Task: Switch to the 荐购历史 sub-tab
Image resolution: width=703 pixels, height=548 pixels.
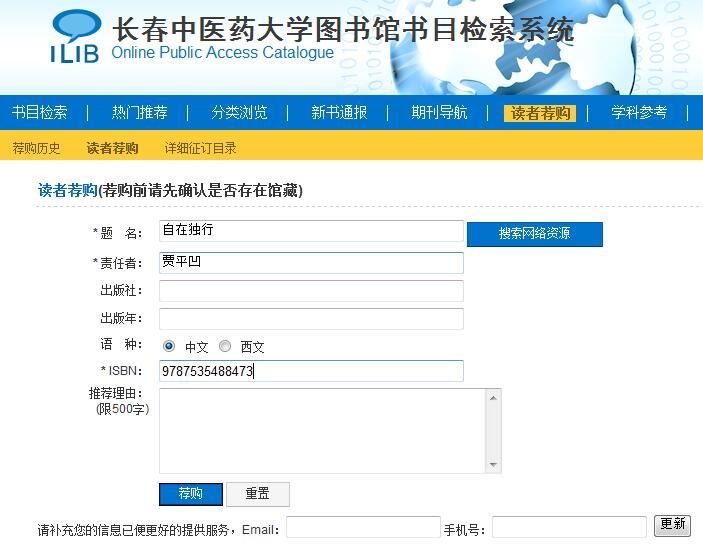Action: coord(36,148)
